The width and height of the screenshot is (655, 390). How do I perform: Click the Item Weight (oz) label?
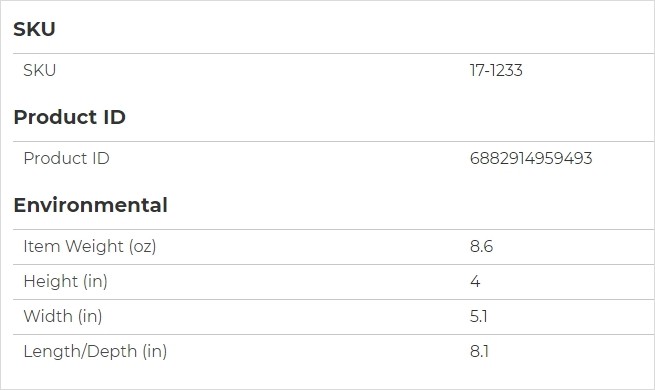[90, 246]
